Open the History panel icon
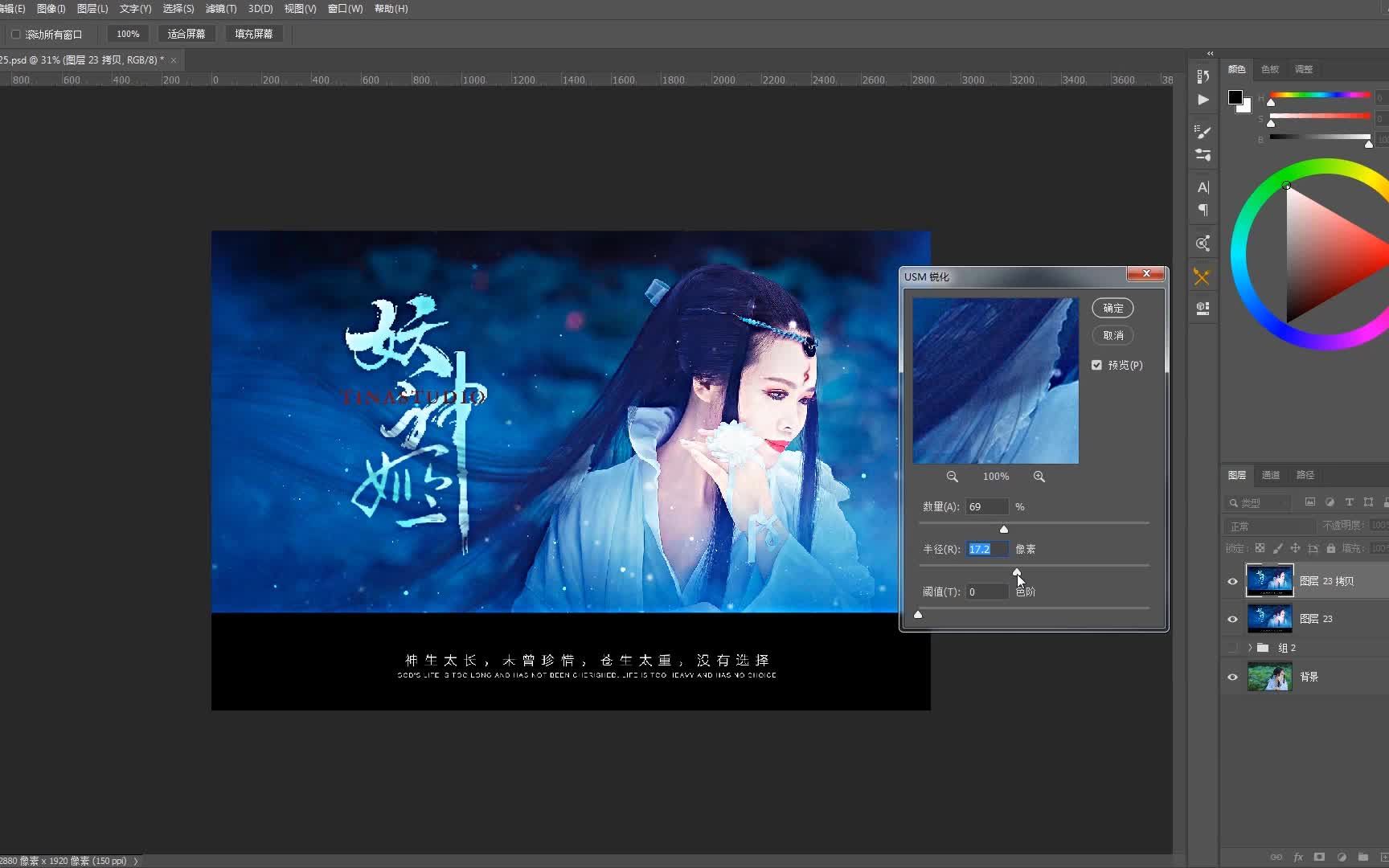The height and width of the screenshot is (868, 1389). (x=1203, y=76)
